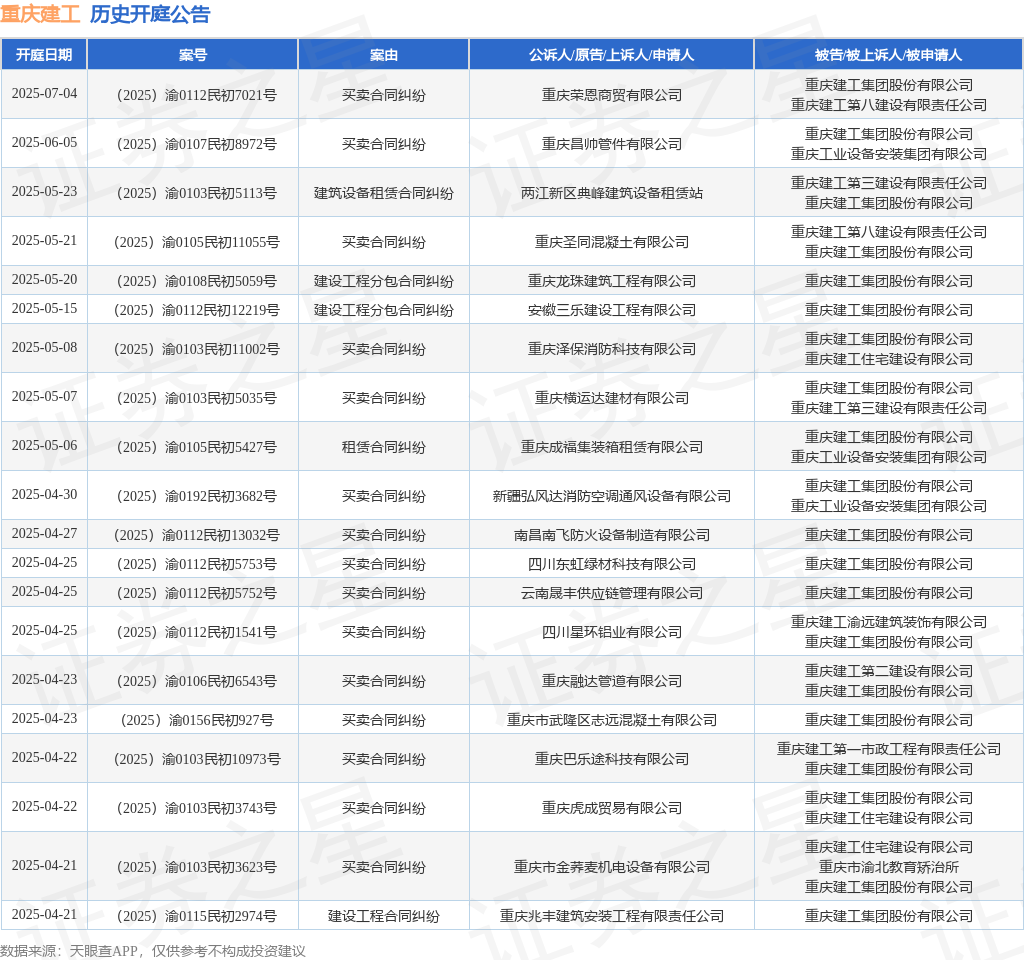Image resolution: width=1024 pixels, height=960 pixels.
Task: Click plaintiff 重庆兆丰建筑安装工程有限责任公司
Action: (611, 916)
